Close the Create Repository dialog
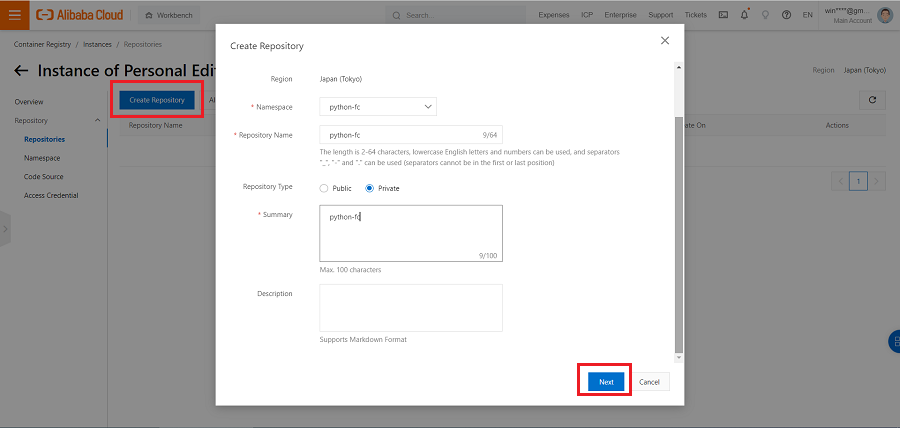This screenshot has height=428, width=900. [x=665, y=40]
